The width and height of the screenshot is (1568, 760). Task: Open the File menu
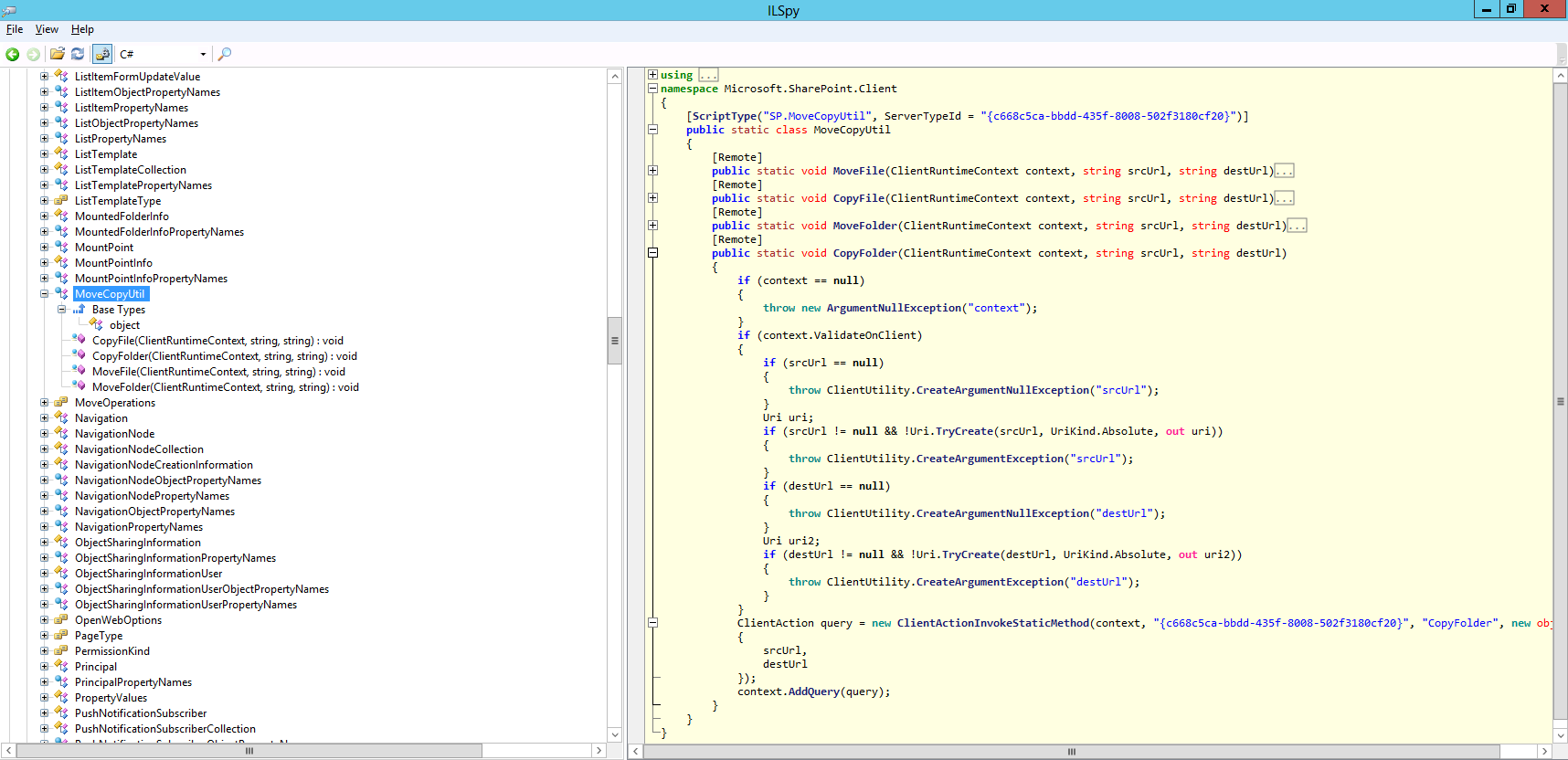click(x=15, y=29)
